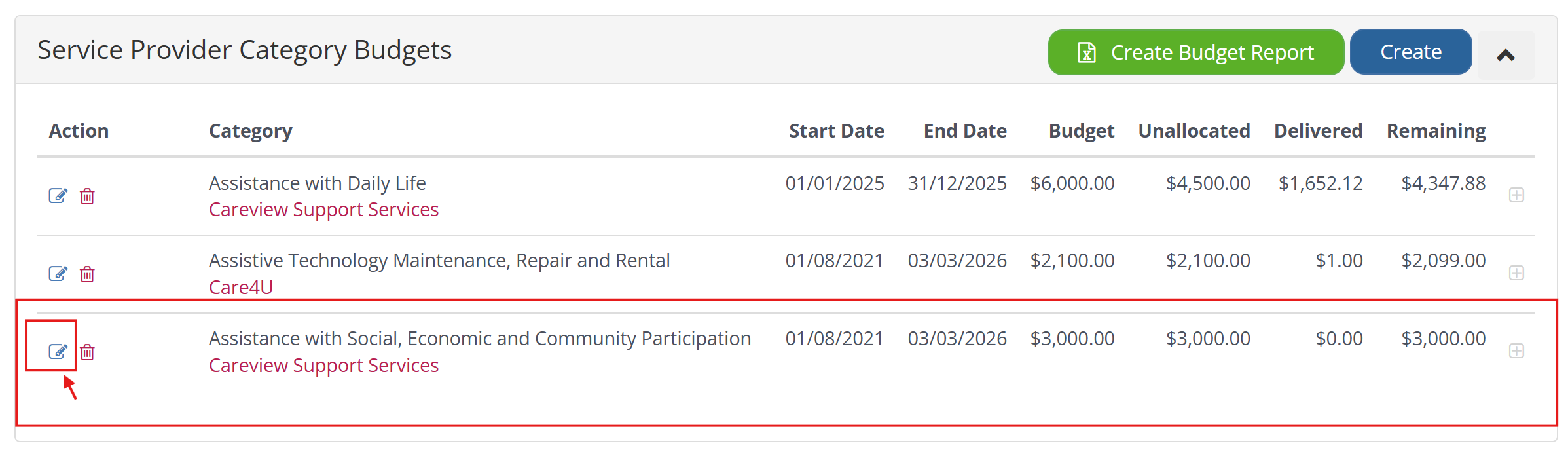
Task: Click the Remaining column header
Action: [x=1436, y=131]
